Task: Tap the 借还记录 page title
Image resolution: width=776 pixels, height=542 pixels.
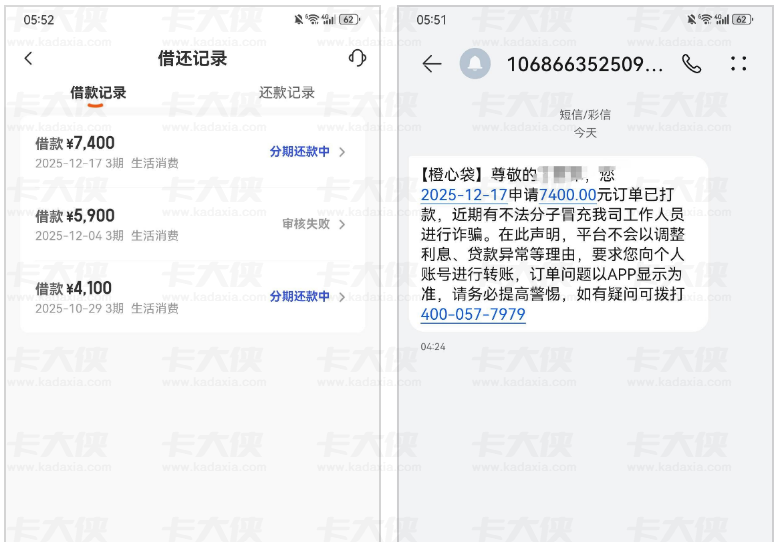Action: tap(193, 58)
